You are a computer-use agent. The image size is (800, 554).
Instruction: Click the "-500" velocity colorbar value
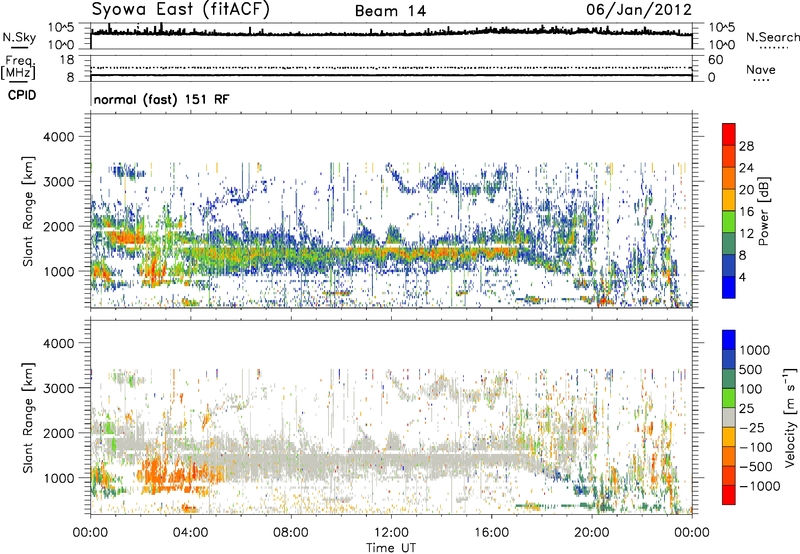(x=756, y=467)
